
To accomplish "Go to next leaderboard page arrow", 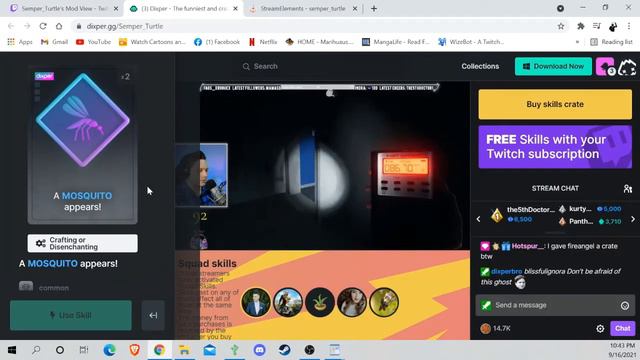I will [x=633, y=219].
